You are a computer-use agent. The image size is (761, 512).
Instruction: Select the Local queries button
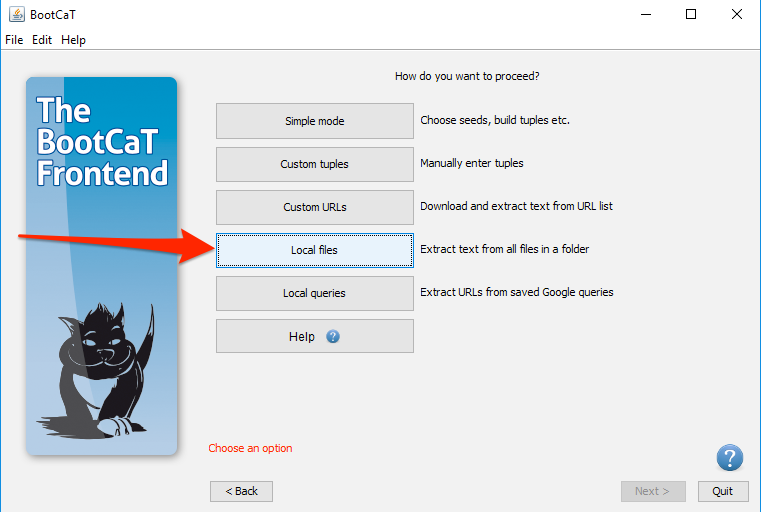[x=314, y=293]
